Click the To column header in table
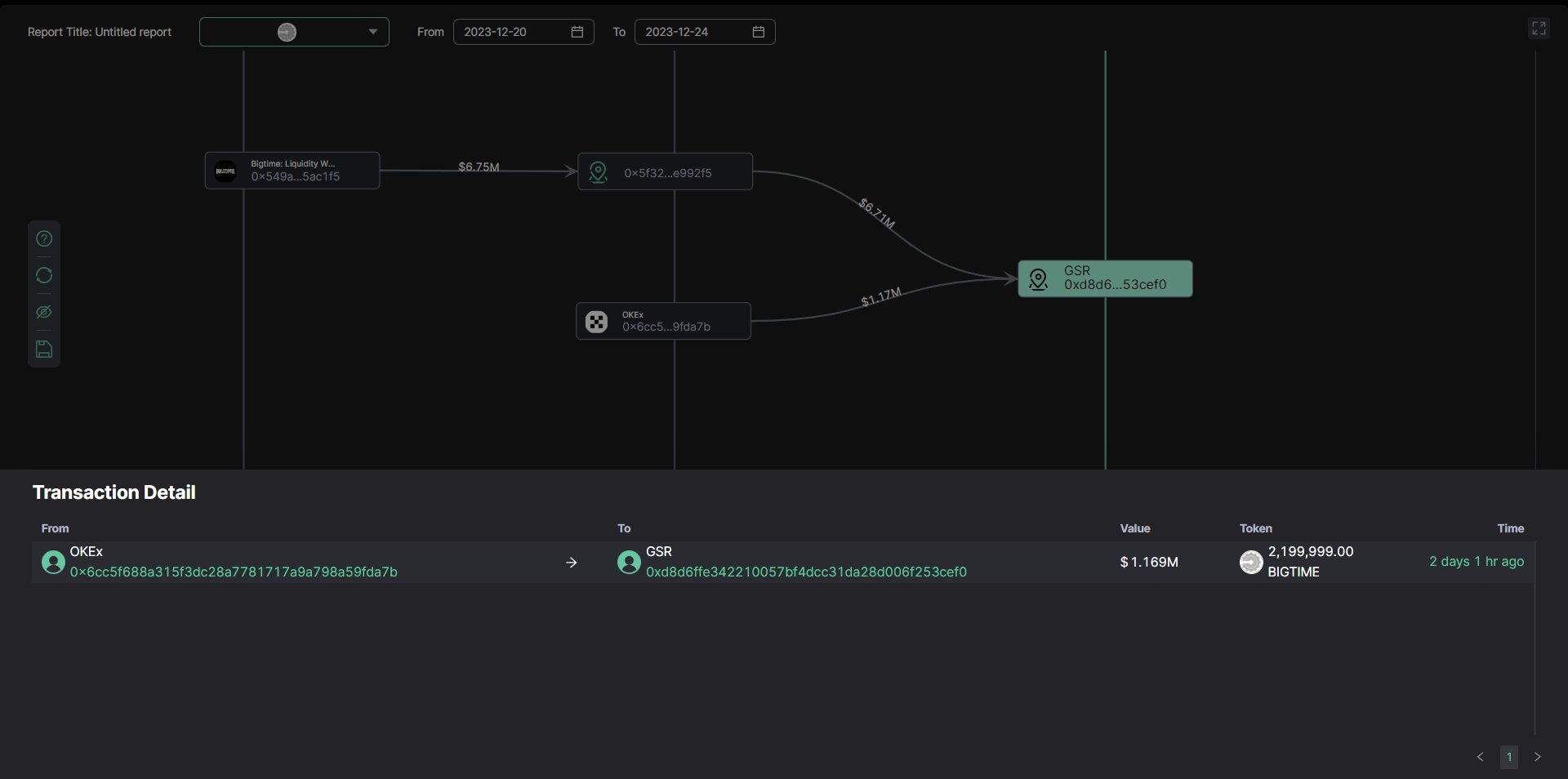1568x779 pixels. [624, 528]
